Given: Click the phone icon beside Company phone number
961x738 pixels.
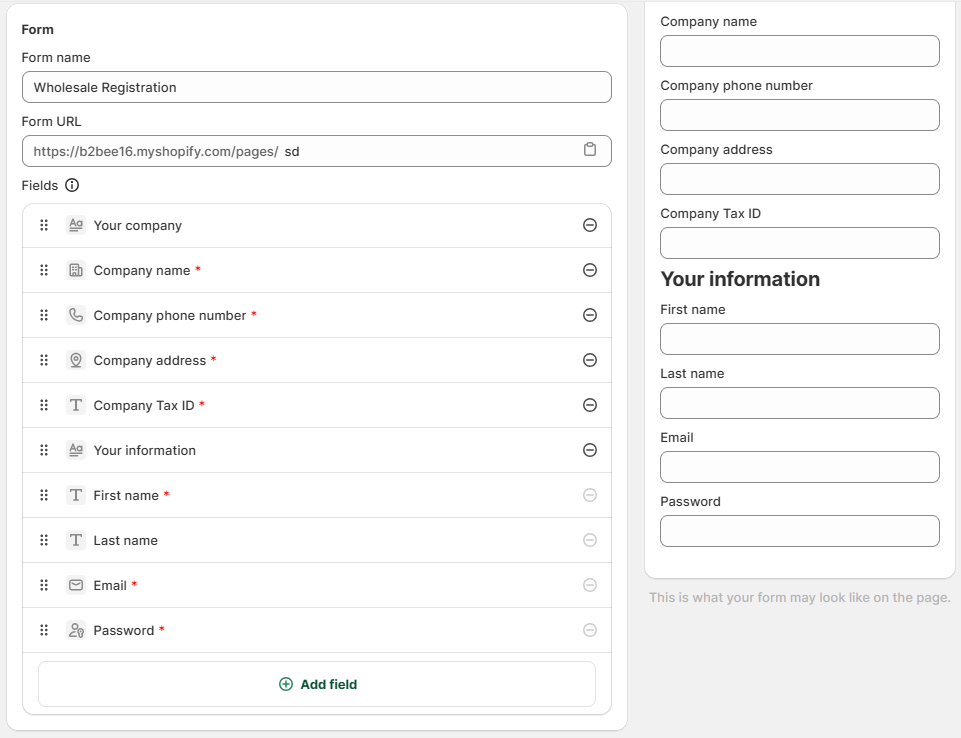Looking at the screenshot, I should coord(76,315).
